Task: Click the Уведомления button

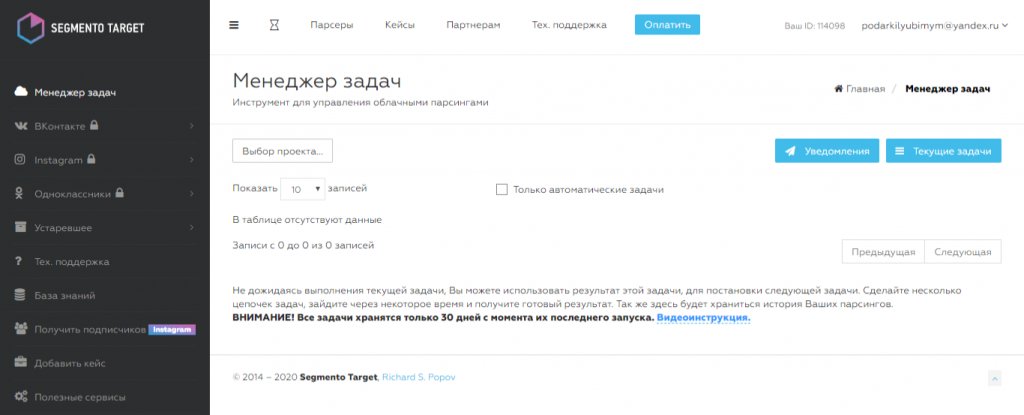Action: tap(827, 150)
